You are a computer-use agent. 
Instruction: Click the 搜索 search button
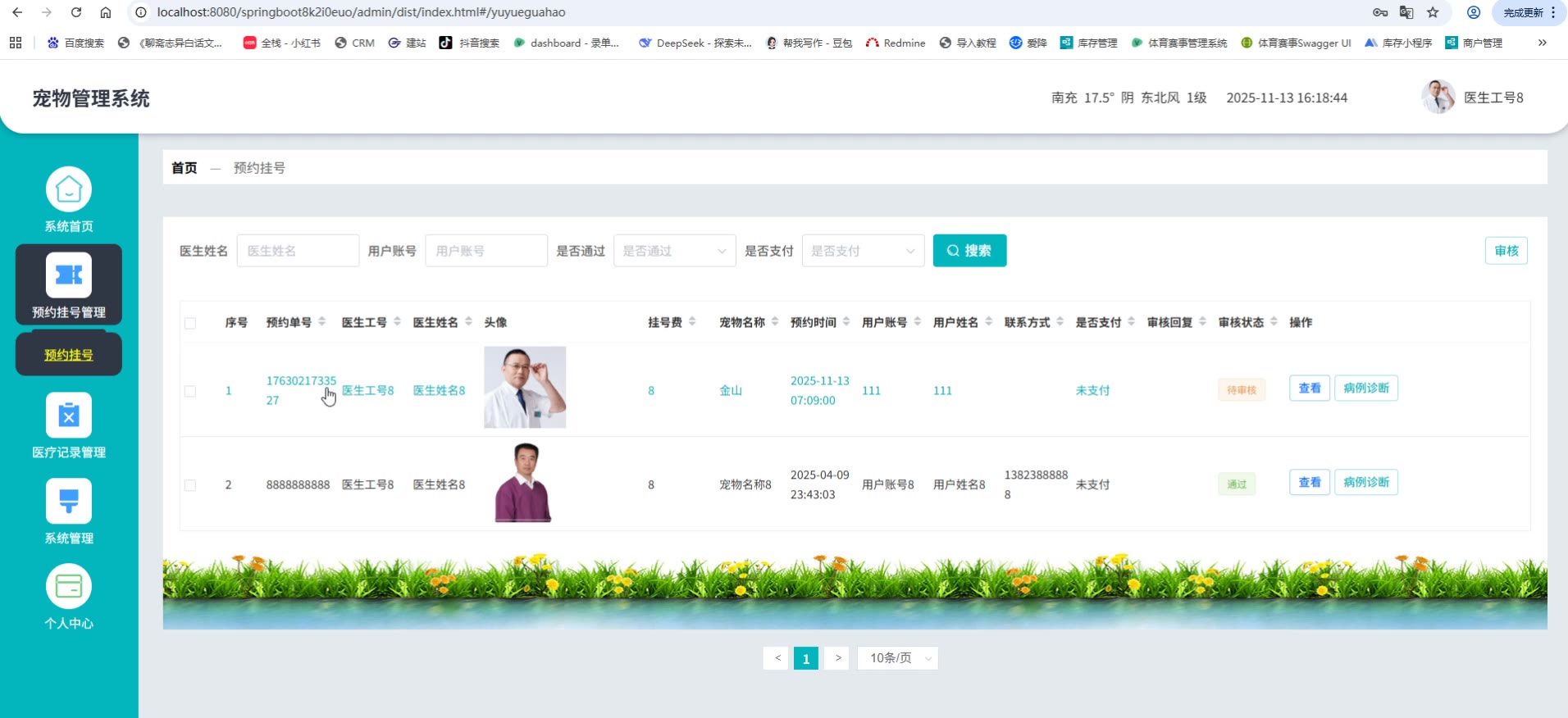pyautogui.click(x=970, y=251)
